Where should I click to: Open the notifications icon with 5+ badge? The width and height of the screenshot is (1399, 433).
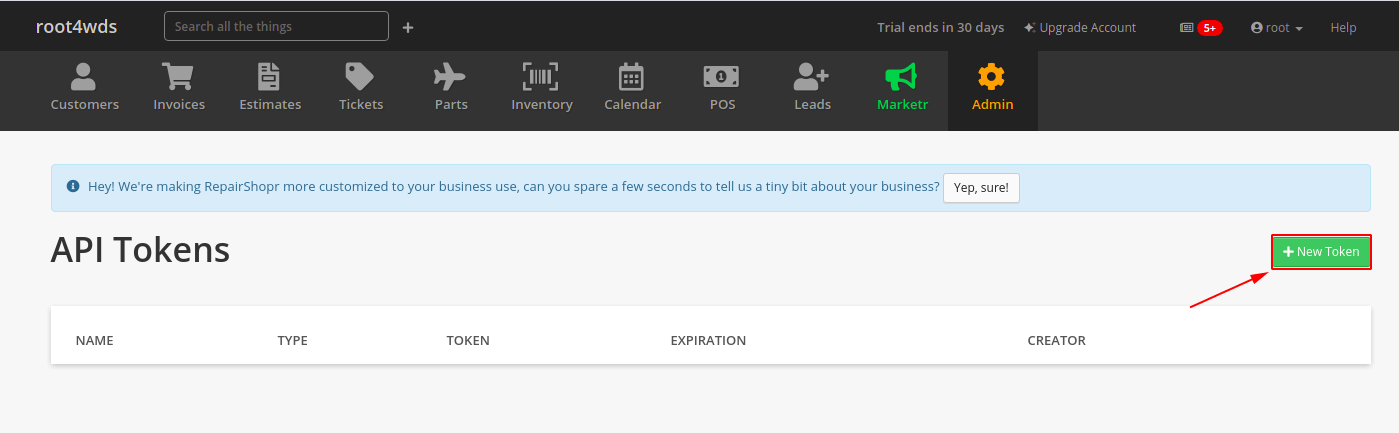1201,28
